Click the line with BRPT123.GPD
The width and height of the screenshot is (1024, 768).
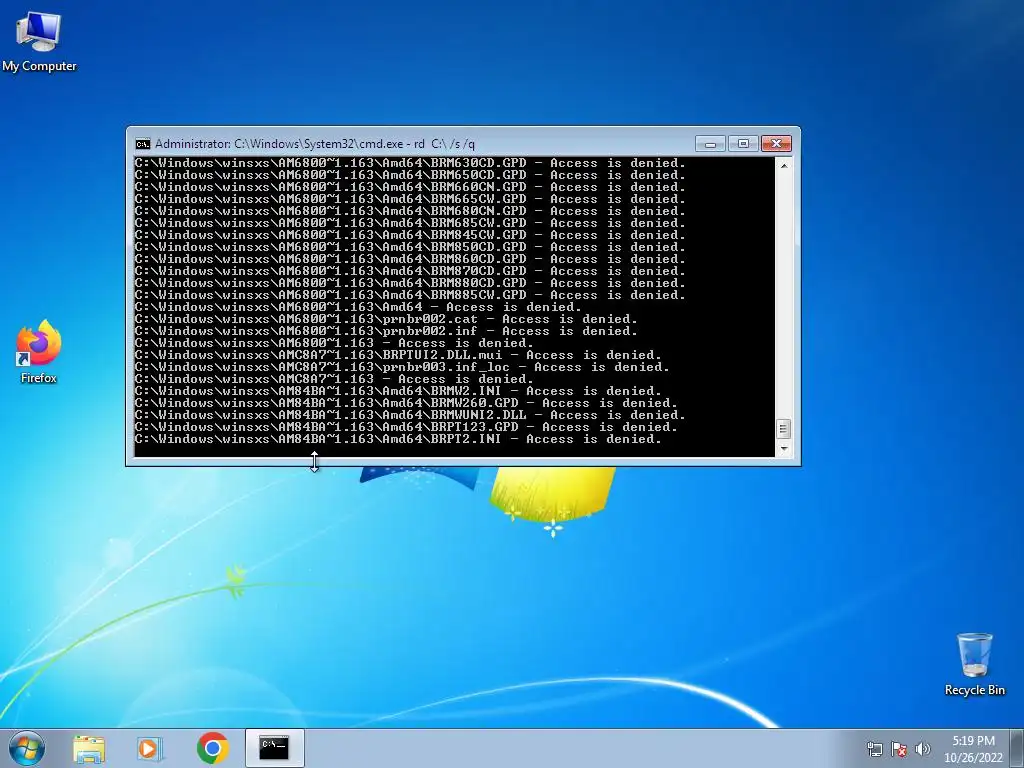406,427
